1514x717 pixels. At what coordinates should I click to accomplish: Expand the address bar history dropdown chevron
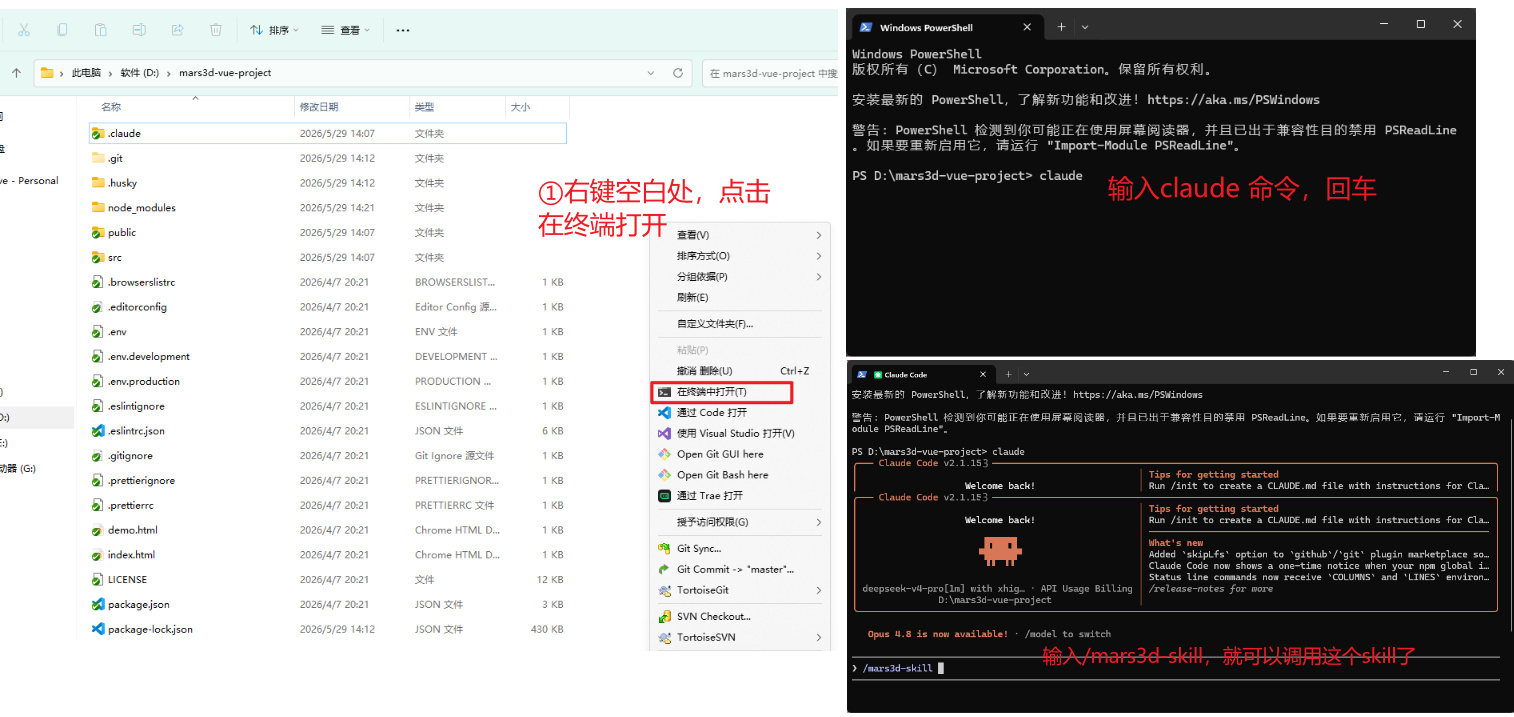tap(651, 73)
